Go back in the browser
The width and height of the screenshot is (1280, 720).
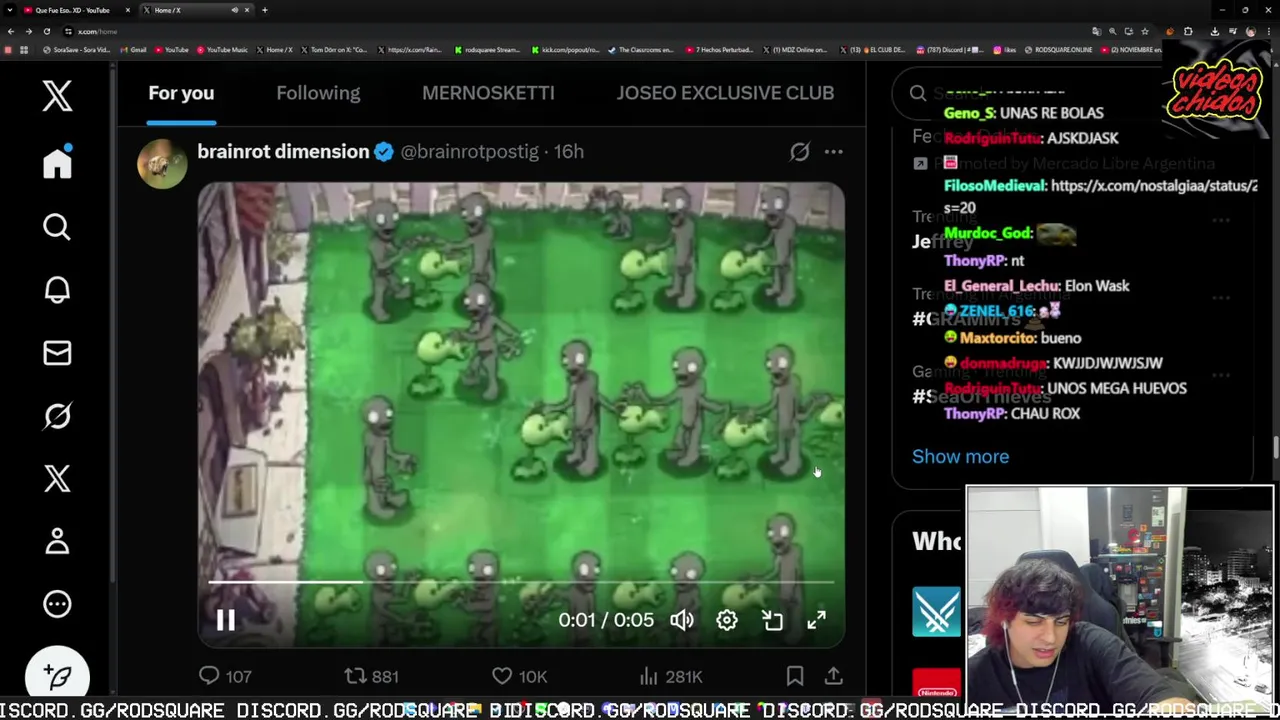[11, 31]
